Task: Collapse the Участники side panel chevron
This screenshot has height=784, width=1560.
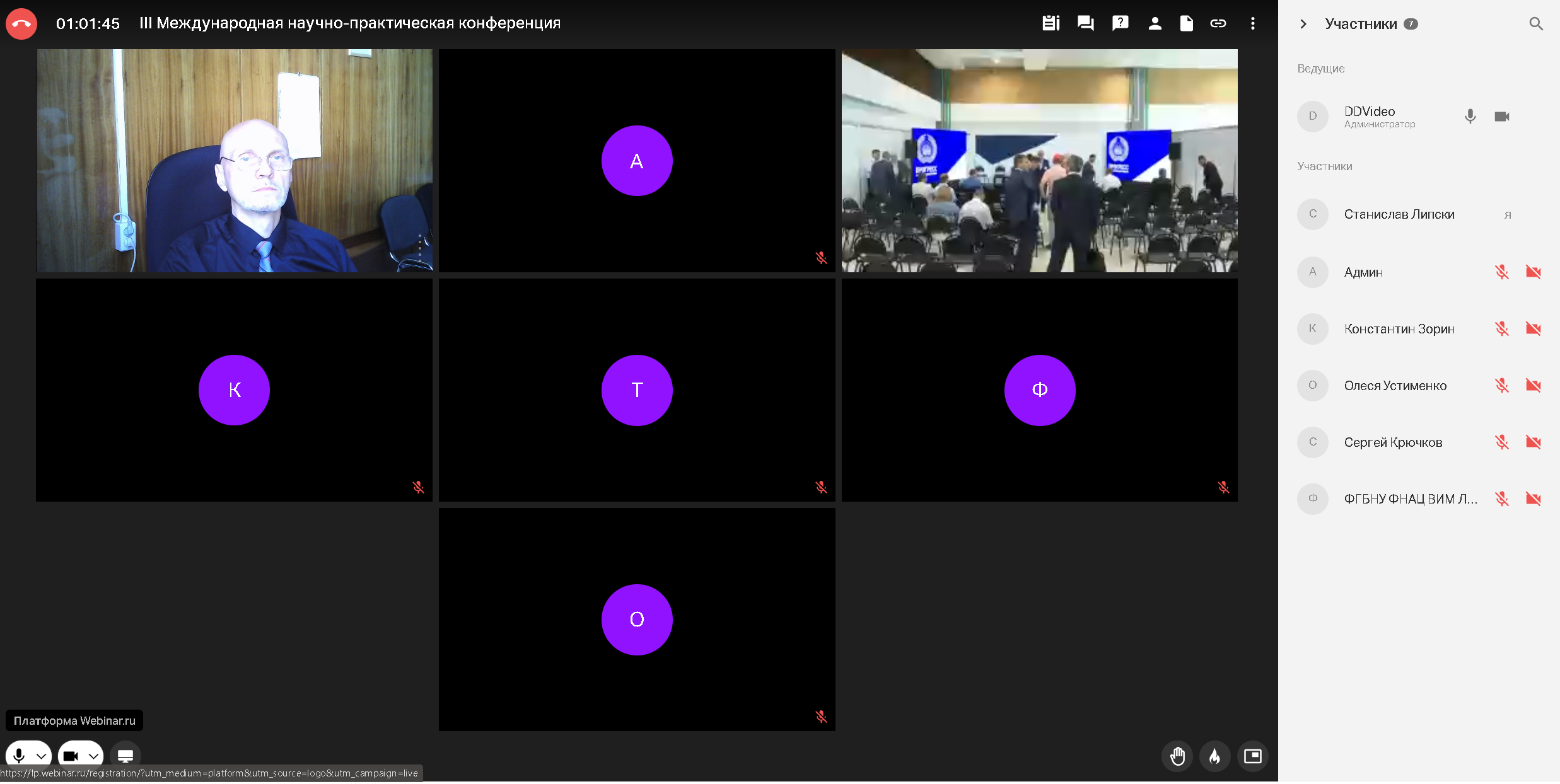Action: coord(1303,24)
